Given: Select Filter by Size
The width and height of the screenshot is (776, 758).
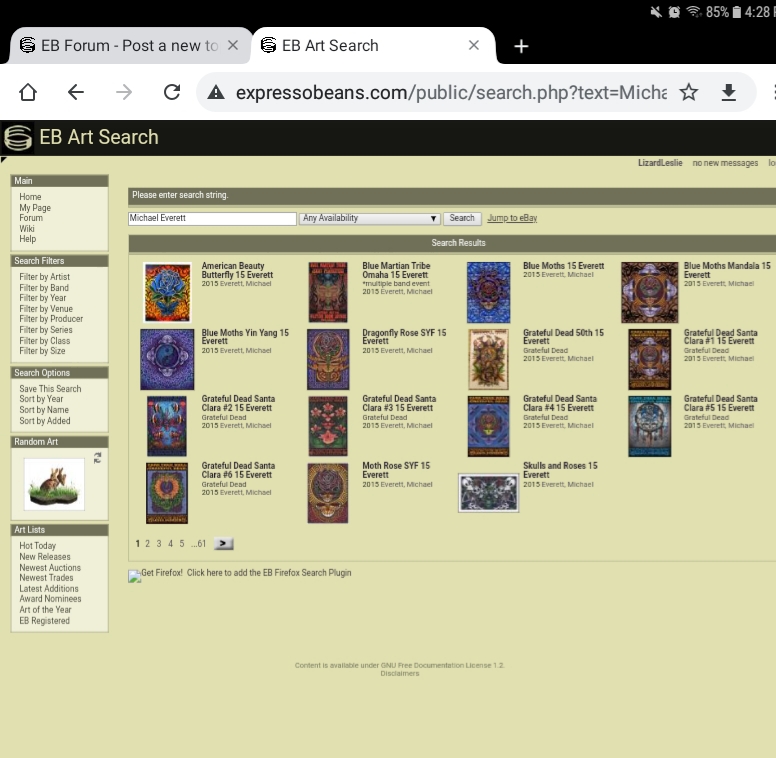Looking at the screenshot, I should tap(42, 351).
